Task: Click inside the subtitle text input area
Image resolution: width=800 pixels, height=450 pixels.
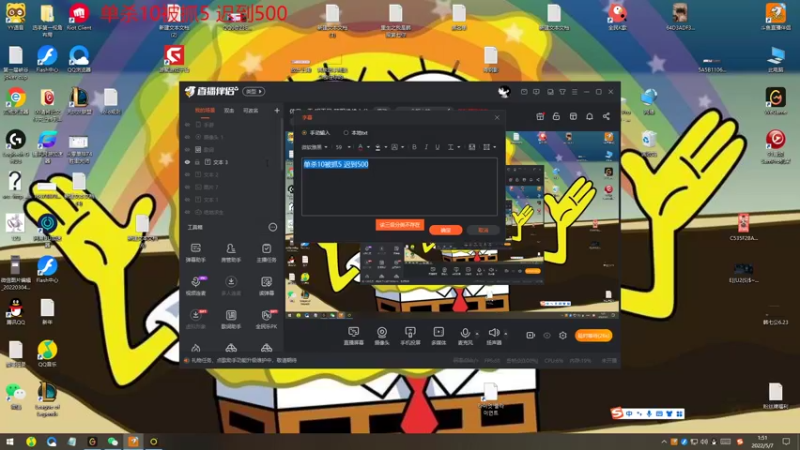Action: point(399,187)
